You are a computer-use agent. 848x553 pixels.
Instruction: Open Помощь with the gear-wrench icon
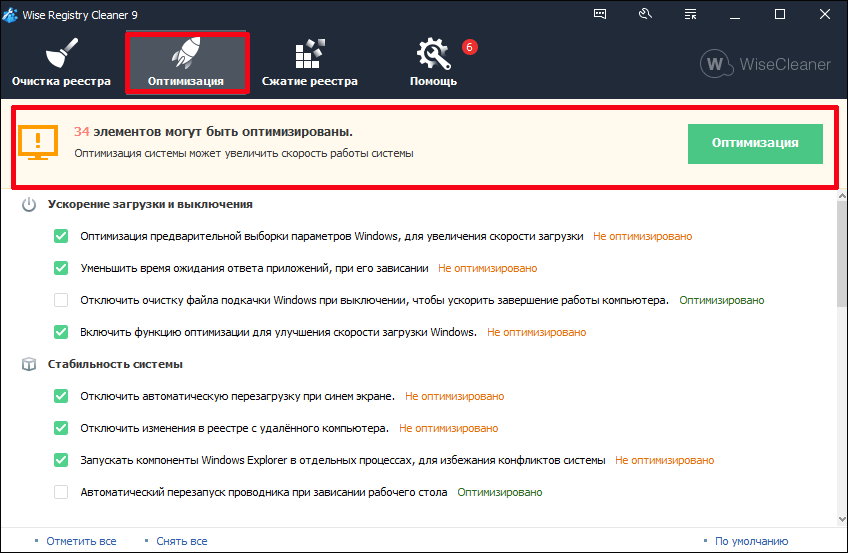(433, 62)
